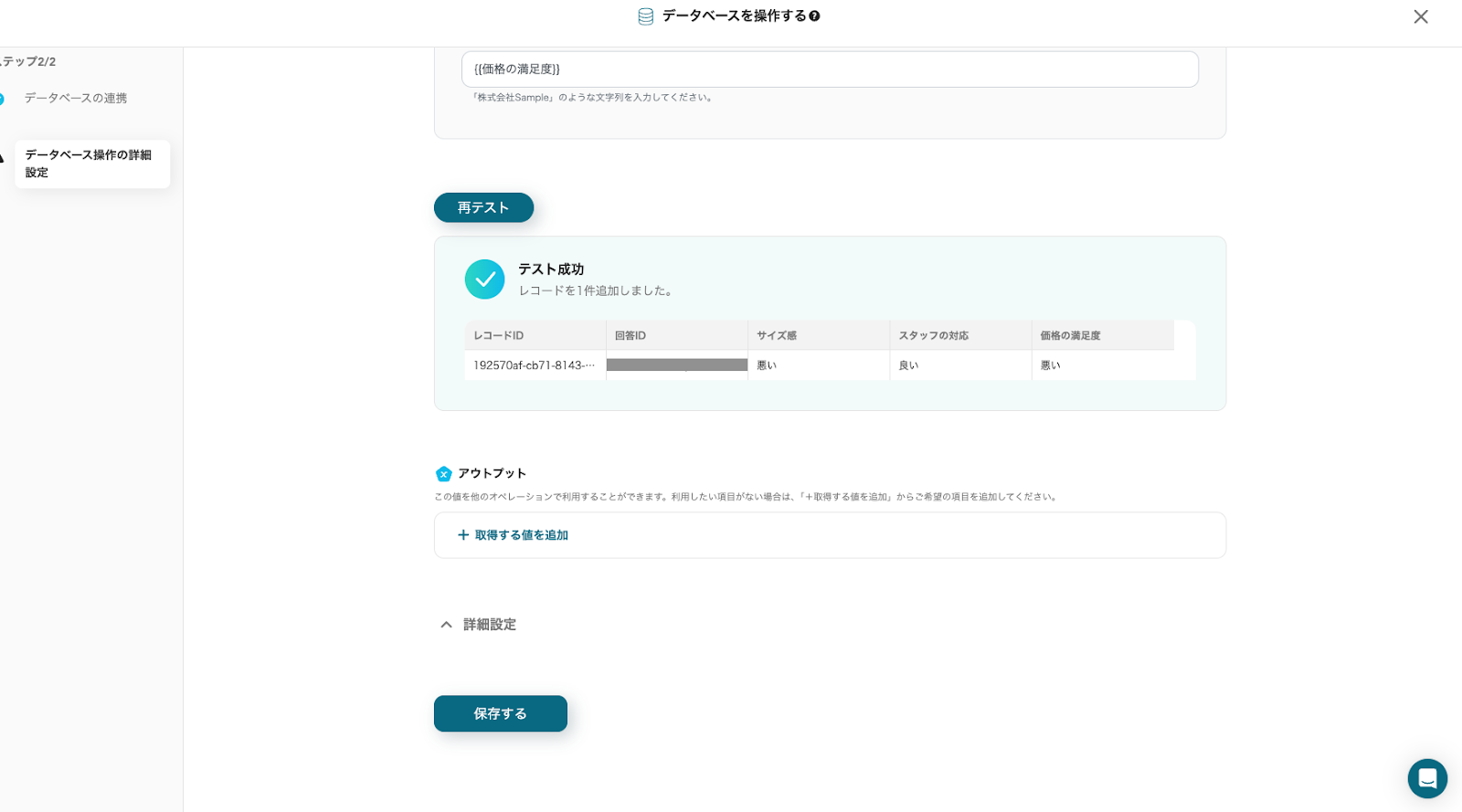The height and width of the screenshot is (812, 1462).
Task: Open the help tooltip beside データベースを操作する
Action: 814,16
